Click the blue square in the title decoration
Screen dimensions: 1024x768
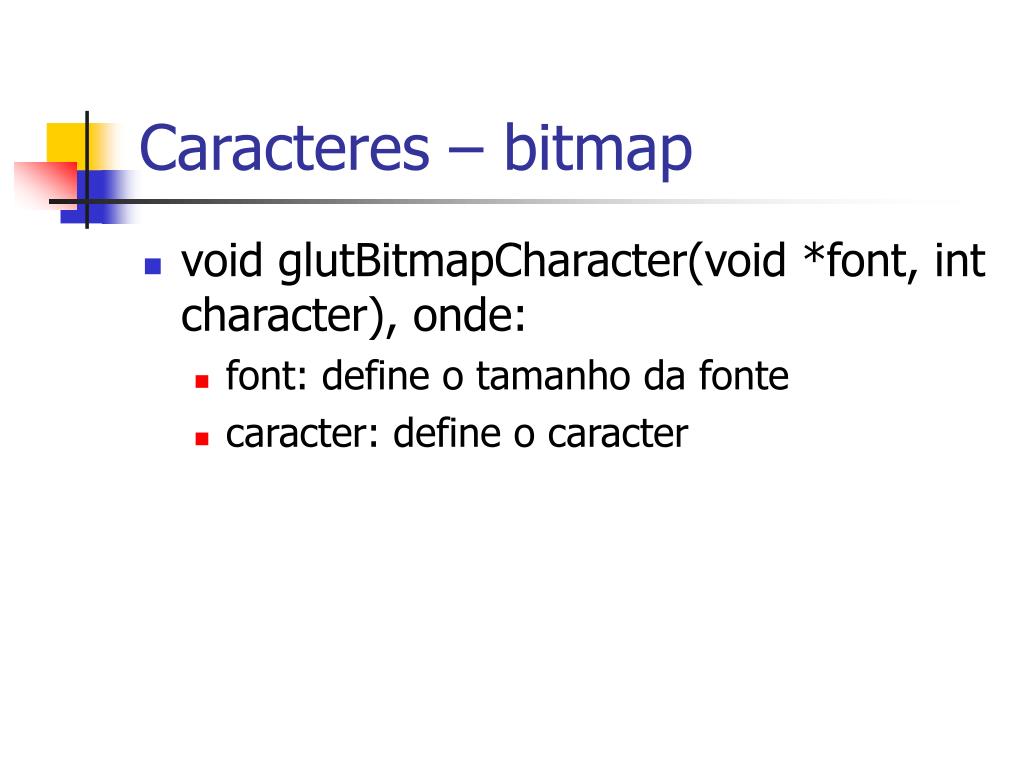click(98, 197)
